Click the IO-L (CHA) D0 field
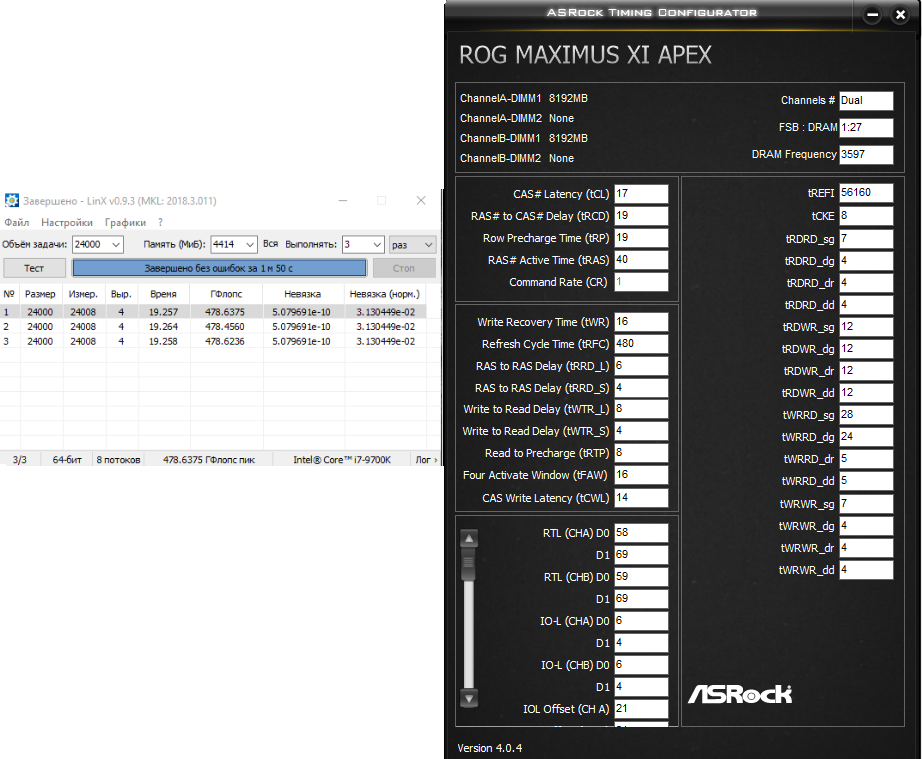The height and width of the screenshot is (759, 922). (641, 621)
